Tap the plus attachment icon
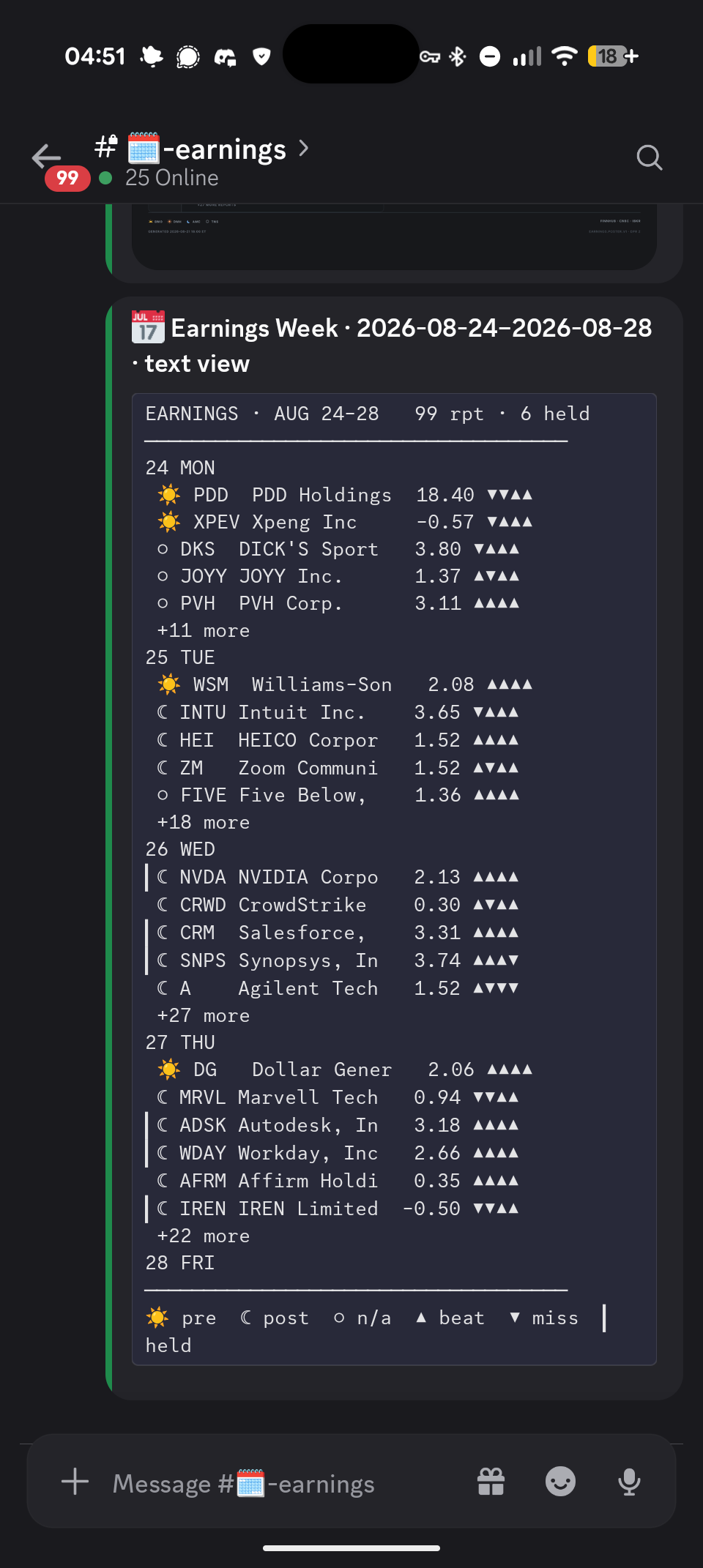703x1568 pixels. pos(75,1482)
